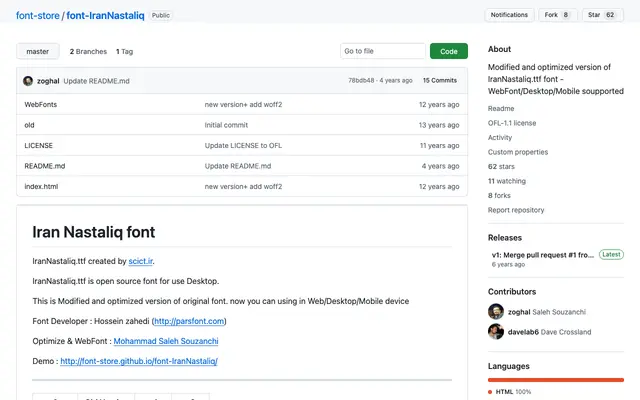Image resolution: width=640 pixels, height=400 pixels.
Task: Open the LICENSE file
Action: click(38, 145)
